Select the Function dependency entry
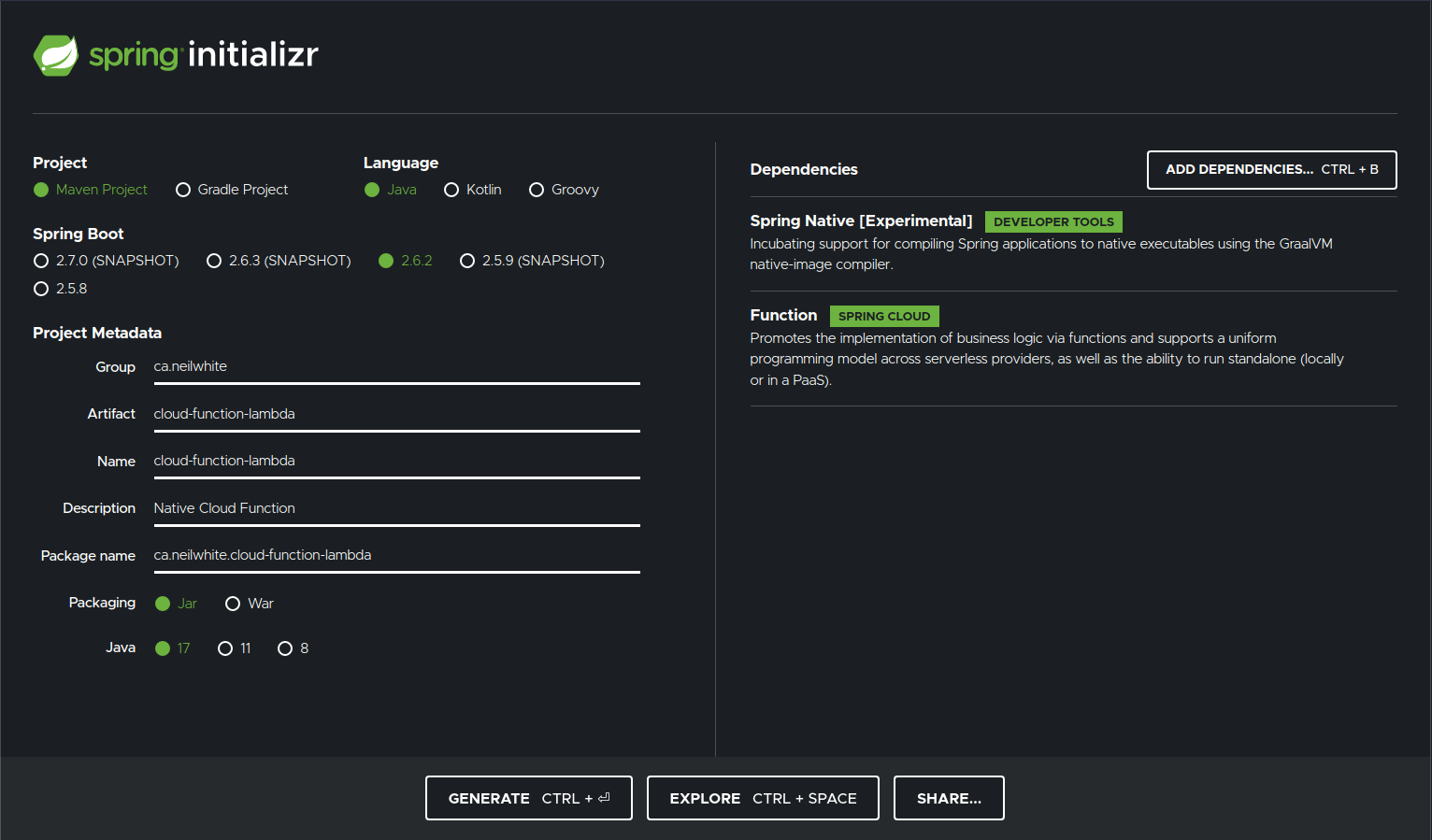Screen dimensions: 1432x840 point(1073,347)
